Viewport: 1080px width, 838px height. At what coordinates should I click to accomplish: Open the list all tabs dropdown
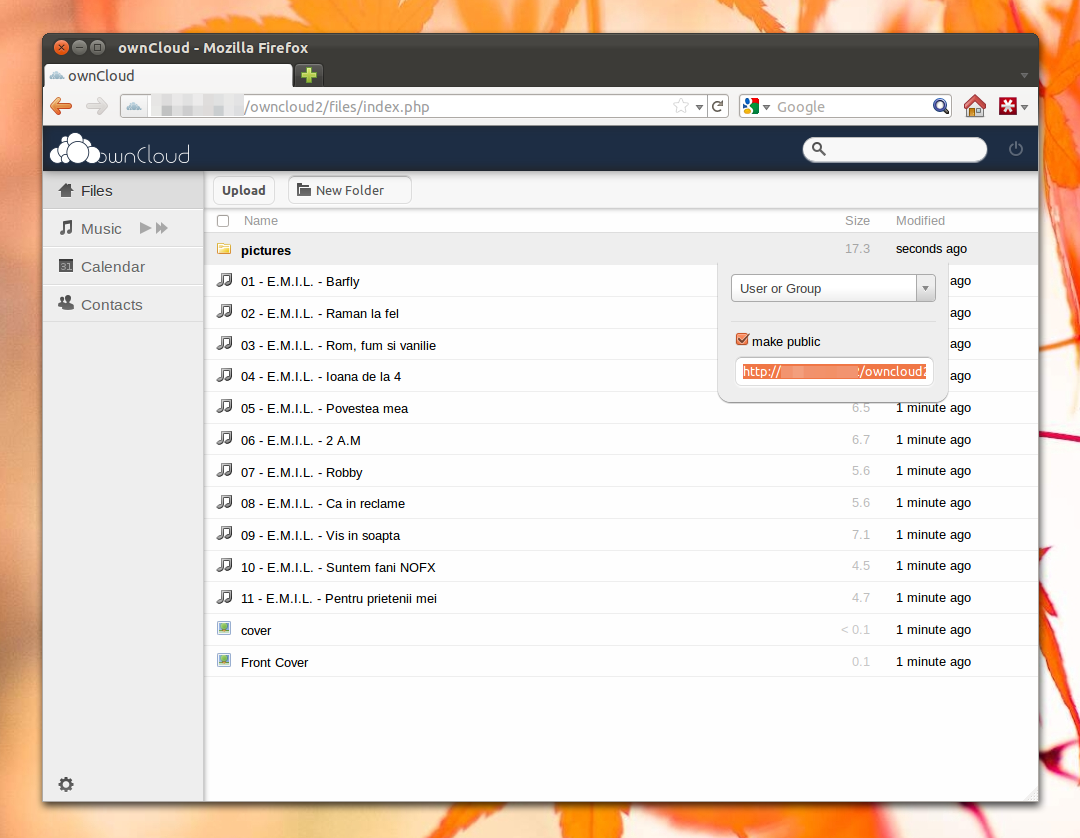[1024, 75]
